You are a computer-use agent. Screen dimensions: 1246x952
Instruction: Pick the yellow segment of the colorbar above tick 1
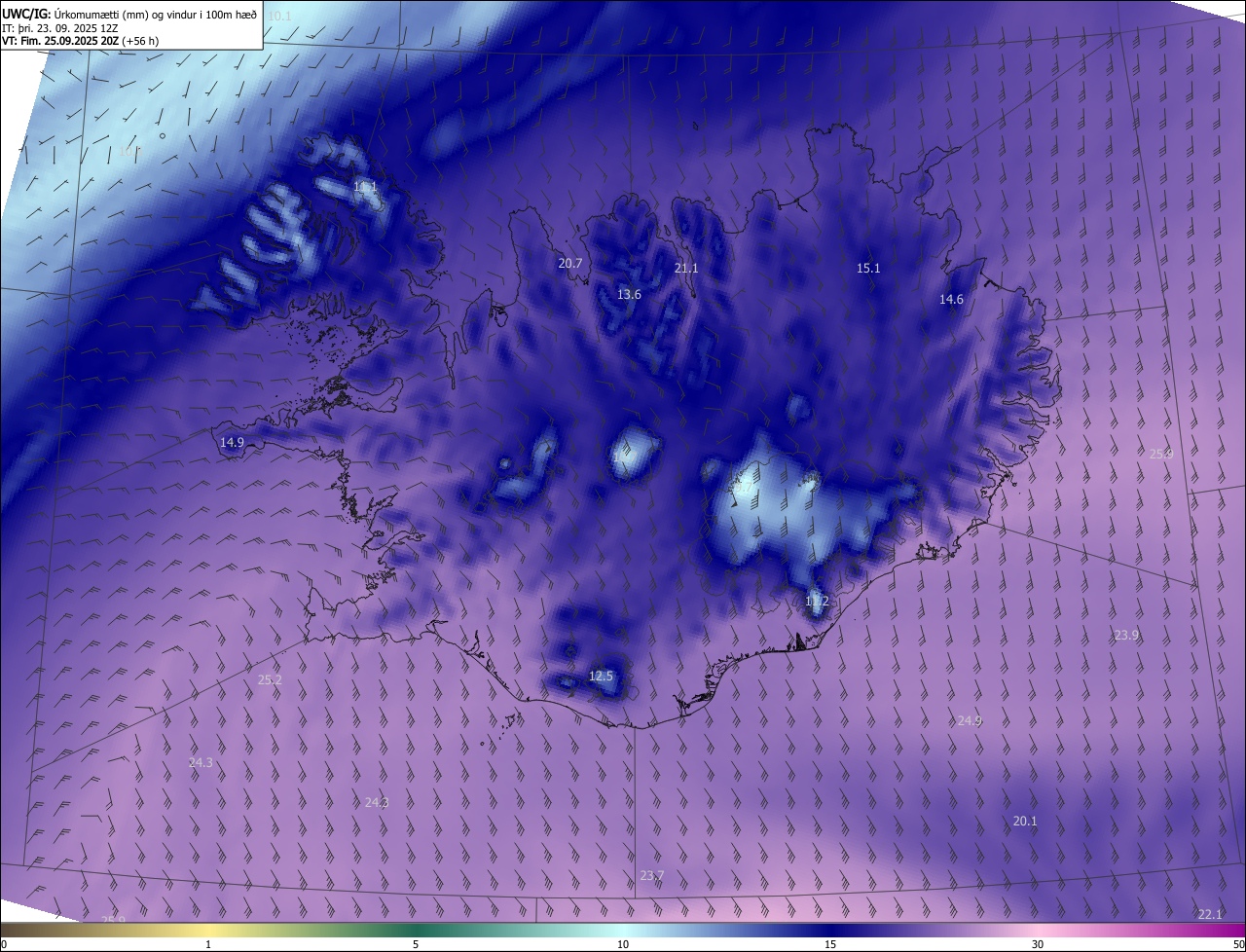click(x=208, y=931)
